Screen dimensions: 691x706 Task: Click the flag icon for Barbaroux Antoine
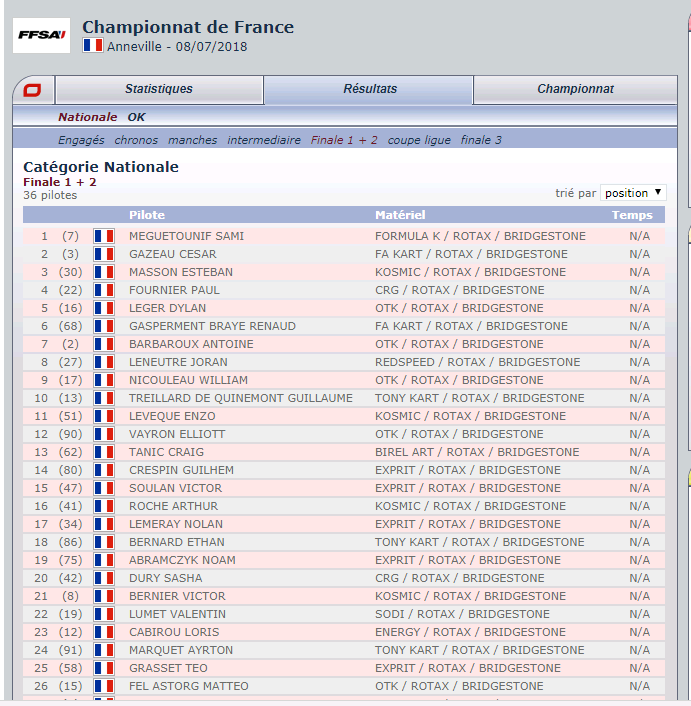pyautogui.click(x=104, y=344)
